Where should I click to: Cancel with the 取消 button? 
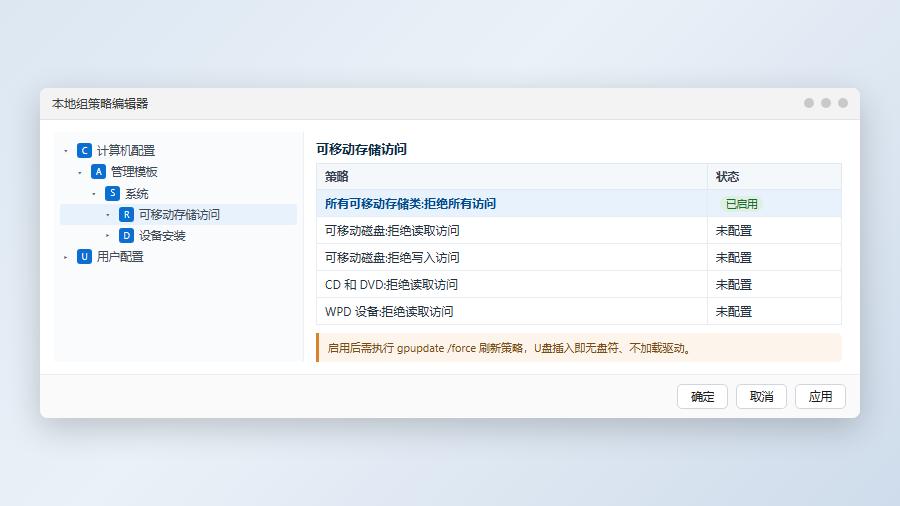click(x=761, y=396)
